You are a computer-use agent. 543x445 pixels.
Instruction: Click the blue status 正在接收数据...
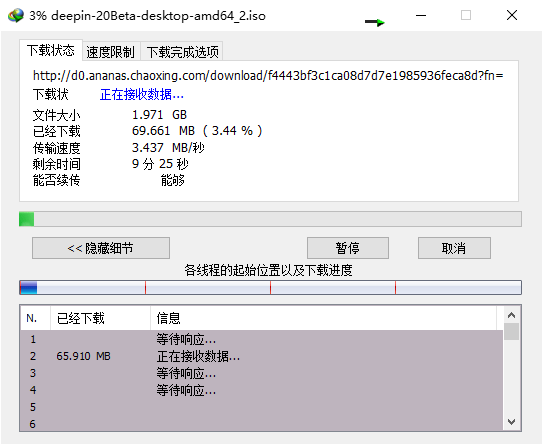tap(142, 94)
